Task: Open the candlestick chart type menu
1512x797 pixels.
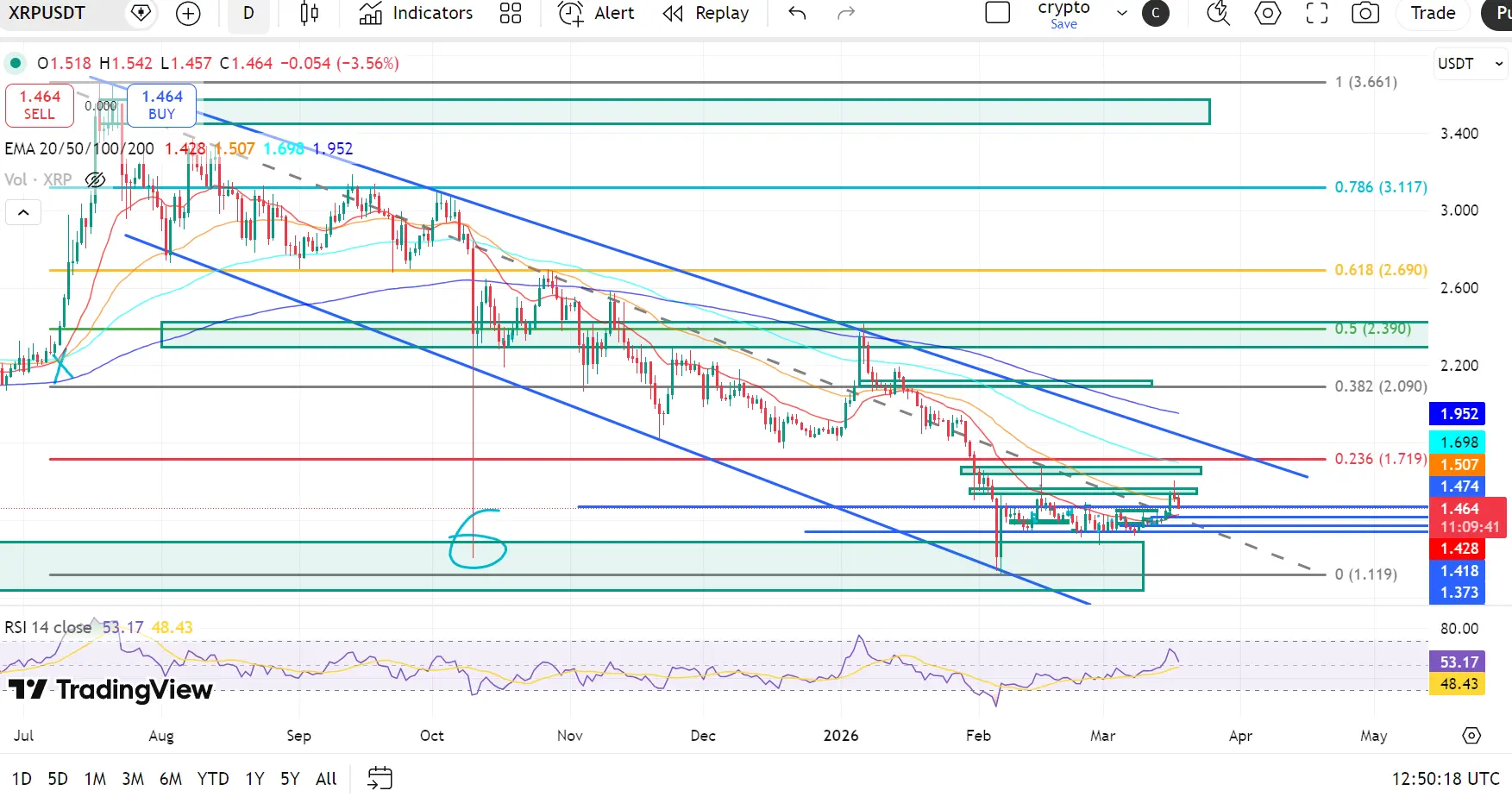Action: (309, 13)
